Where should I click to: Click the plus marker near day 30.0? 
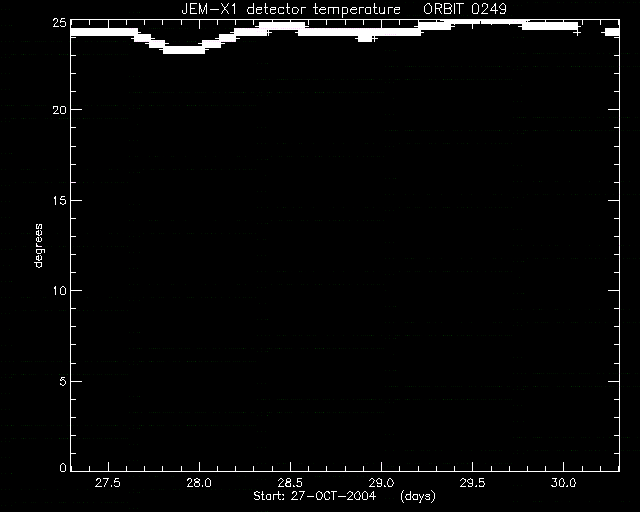pyautogui.click(x=577, y=33)
